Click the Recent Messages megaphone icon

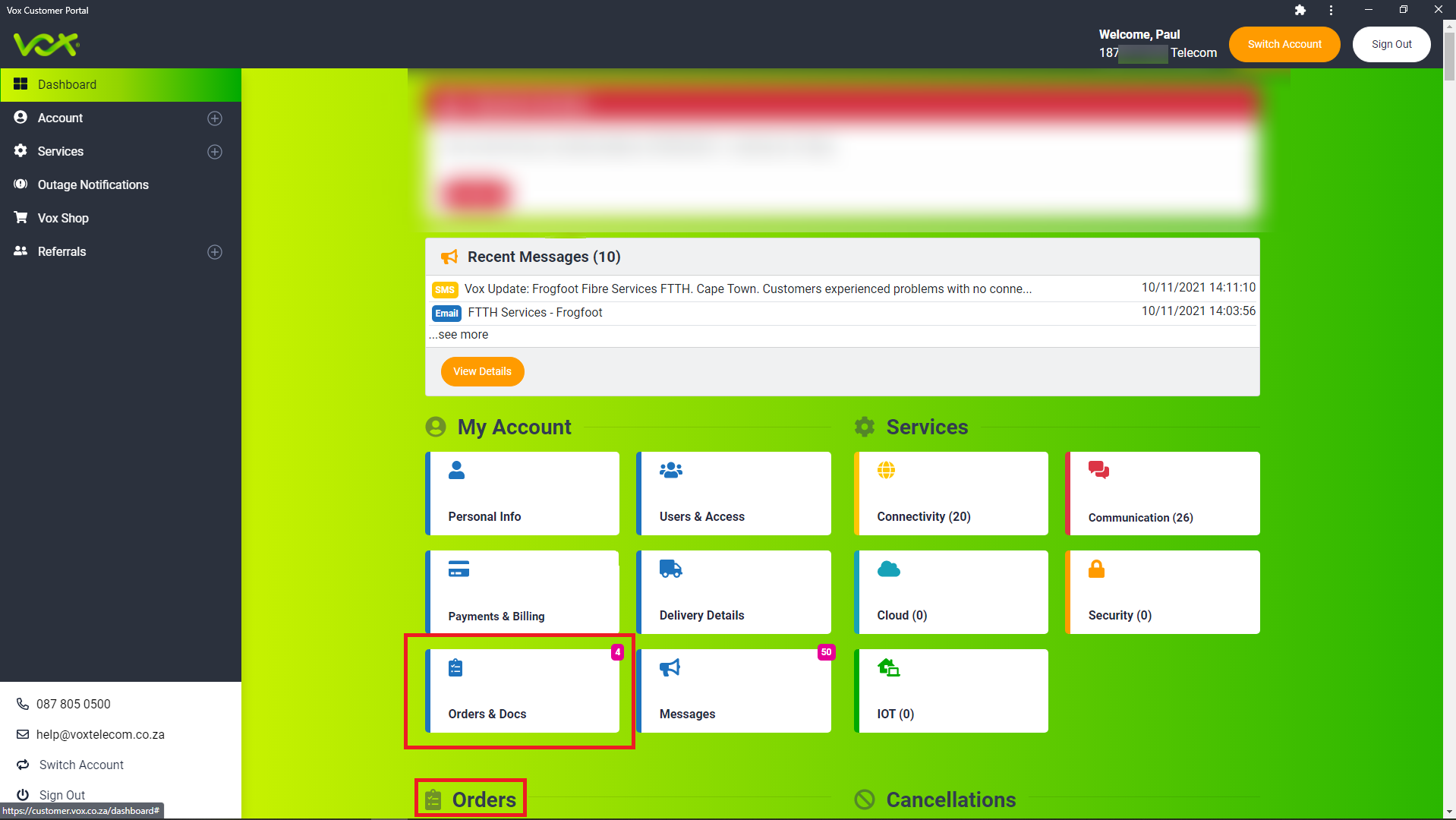coord(449,257)
